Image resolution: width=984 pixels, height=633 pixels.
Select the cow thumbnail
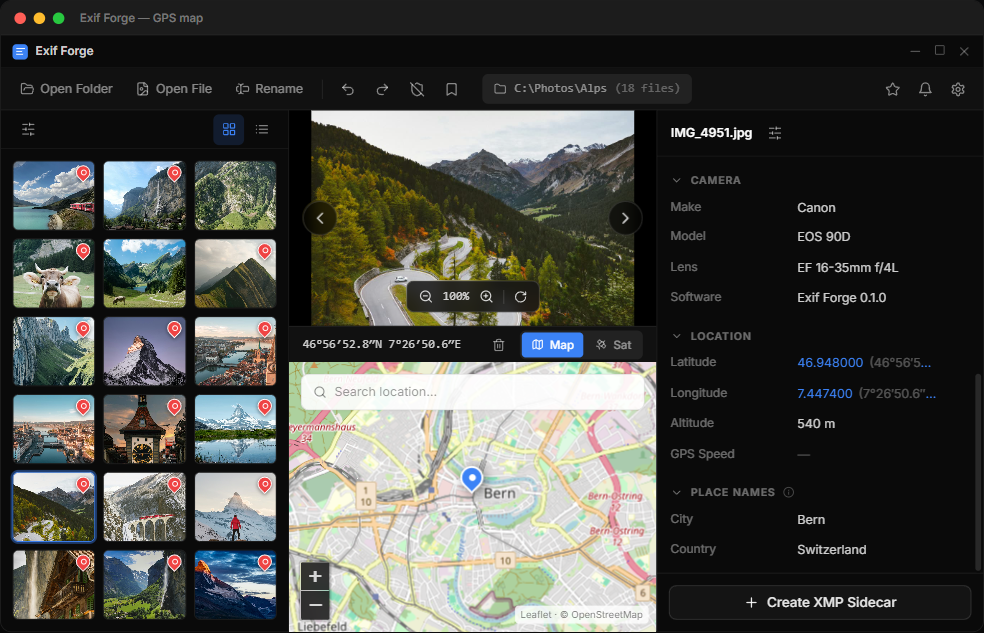(53, 273)
